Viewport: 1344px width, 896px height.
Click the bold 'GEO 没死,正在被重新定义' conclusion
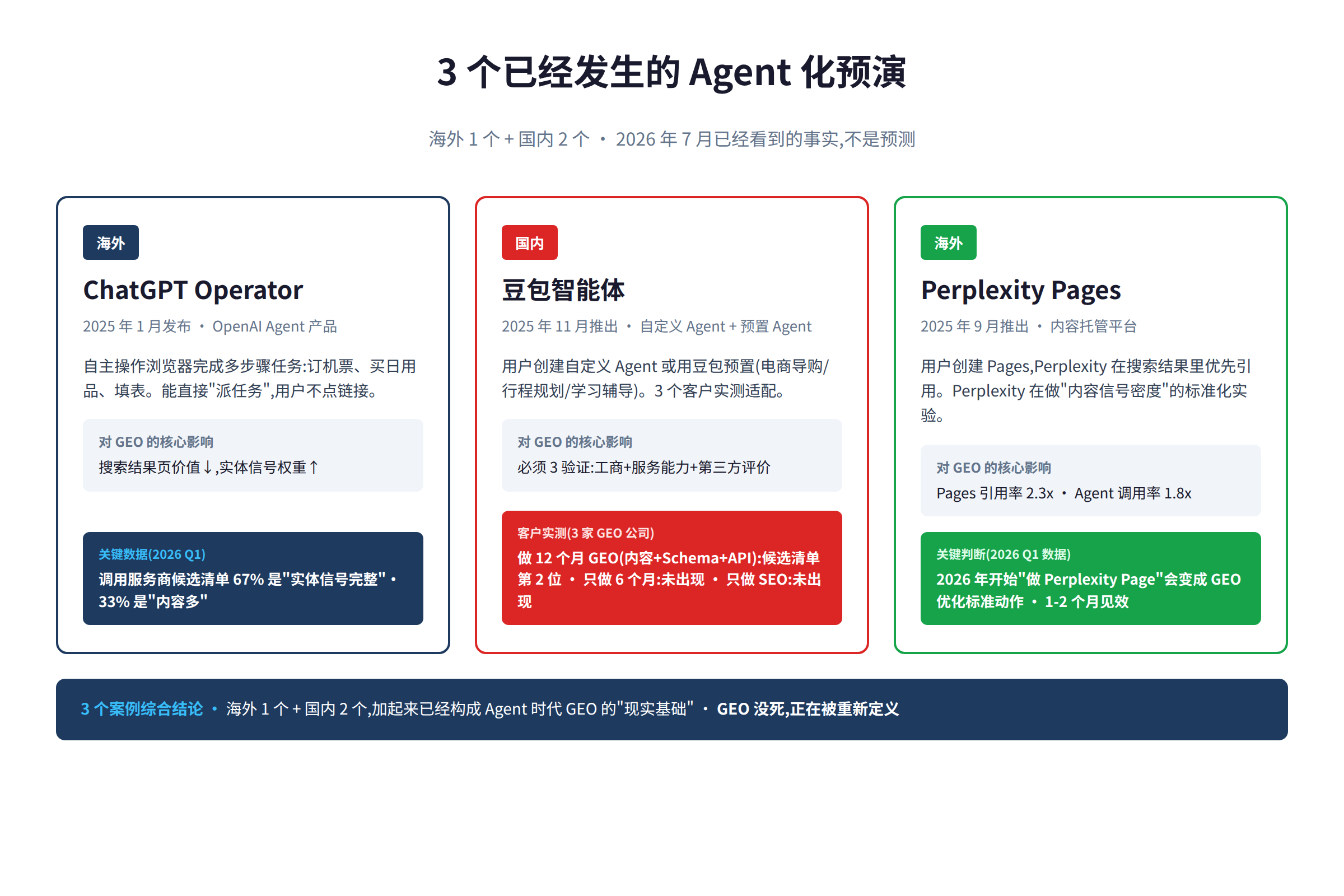[808, 709]
